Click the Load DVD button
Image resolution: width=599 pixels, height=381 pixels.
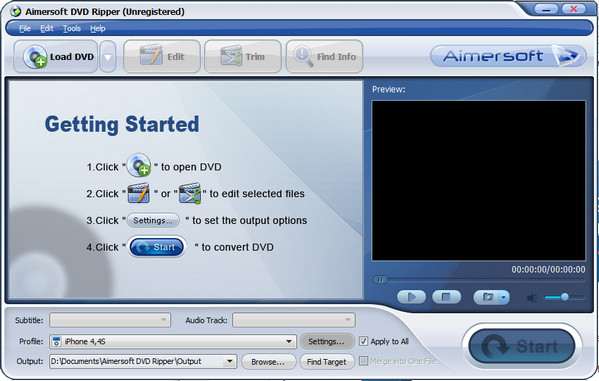point(56,57)
